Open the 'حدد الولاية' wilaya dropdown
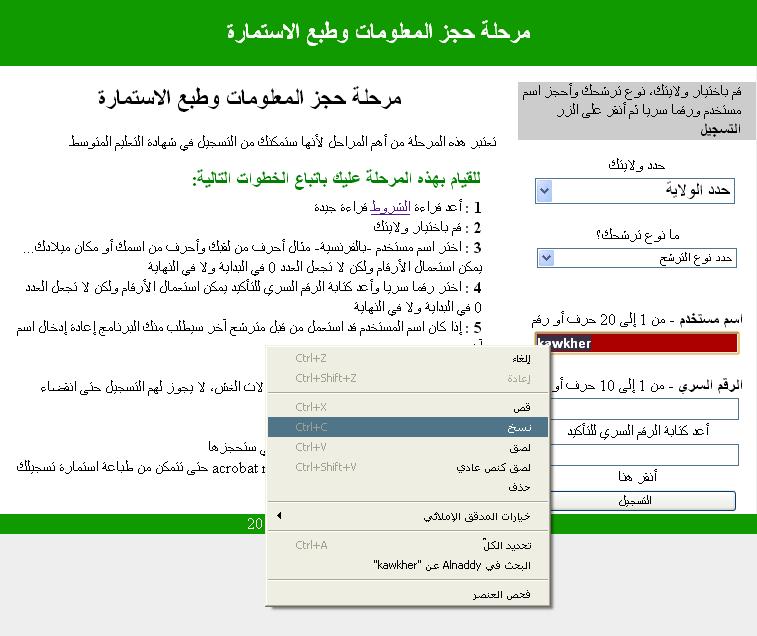This screenshot has height=636, width=757. coord(635,190)
